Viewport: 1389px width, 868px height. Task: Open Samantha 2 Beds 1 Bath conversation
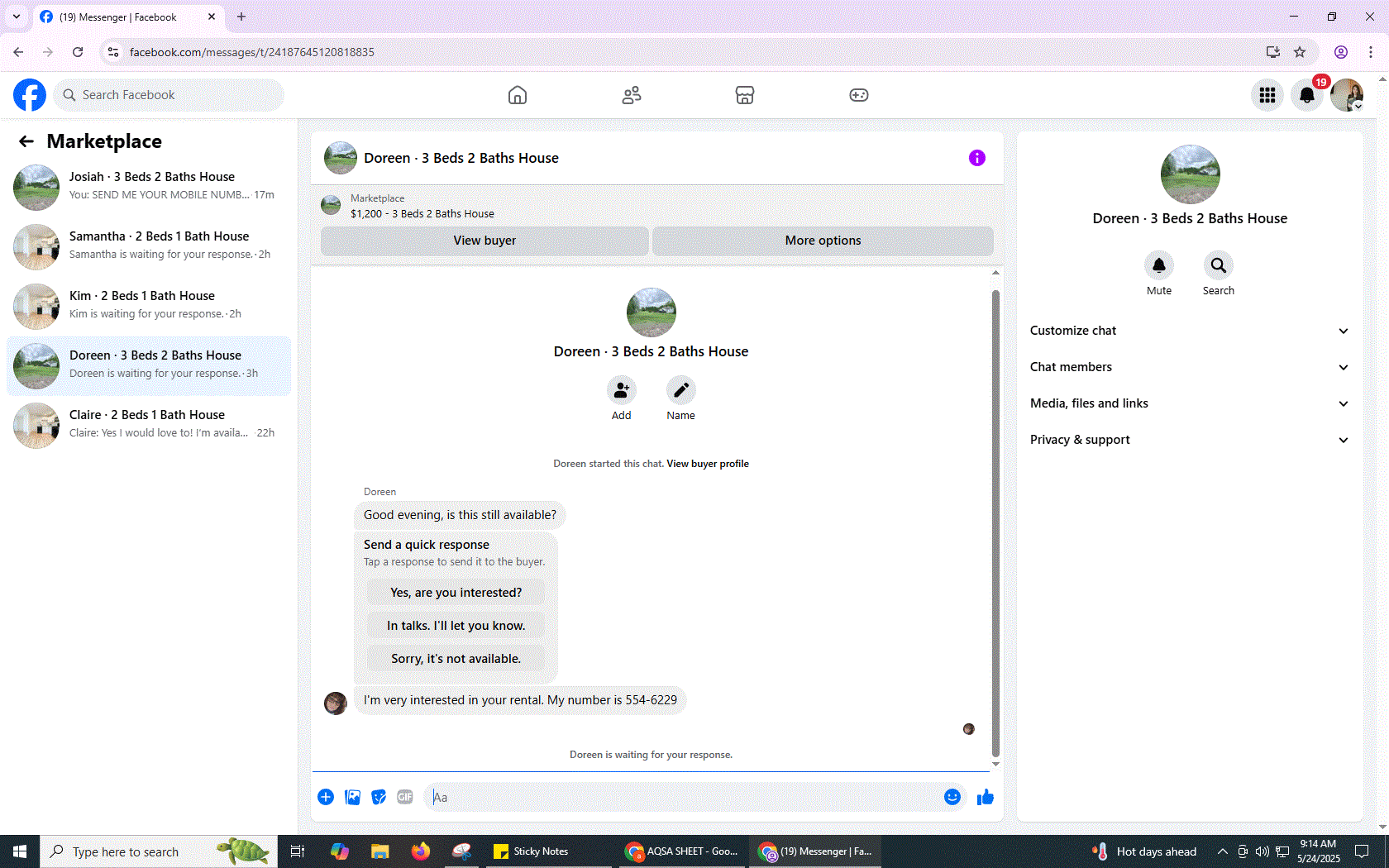[x=149, y=246]
